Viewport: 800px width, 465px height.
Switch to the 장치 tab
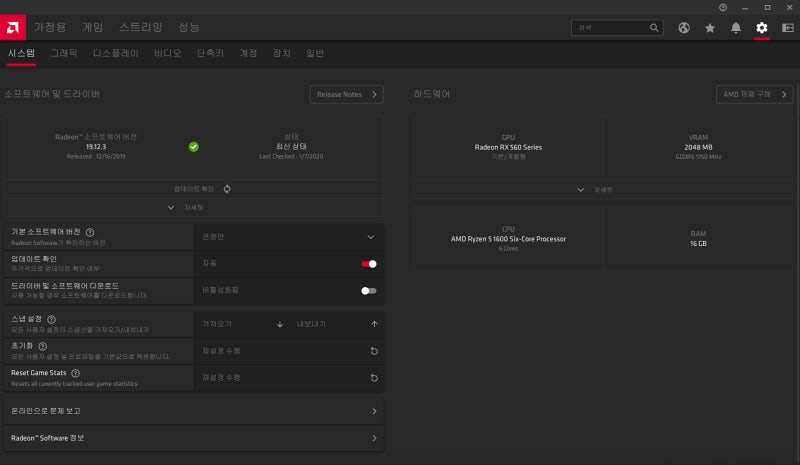click(282, 53)
